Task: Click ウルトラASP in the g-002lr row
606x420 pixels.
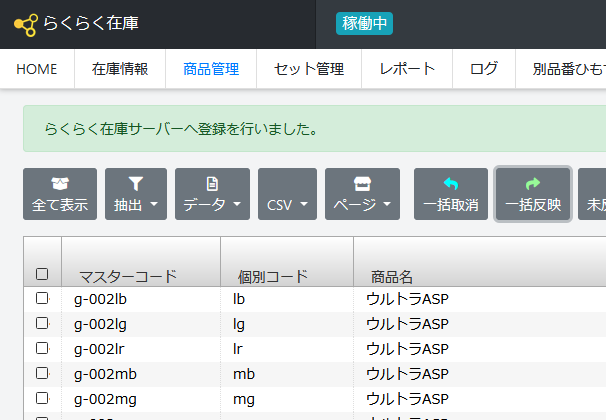Action: coord(407,349)
